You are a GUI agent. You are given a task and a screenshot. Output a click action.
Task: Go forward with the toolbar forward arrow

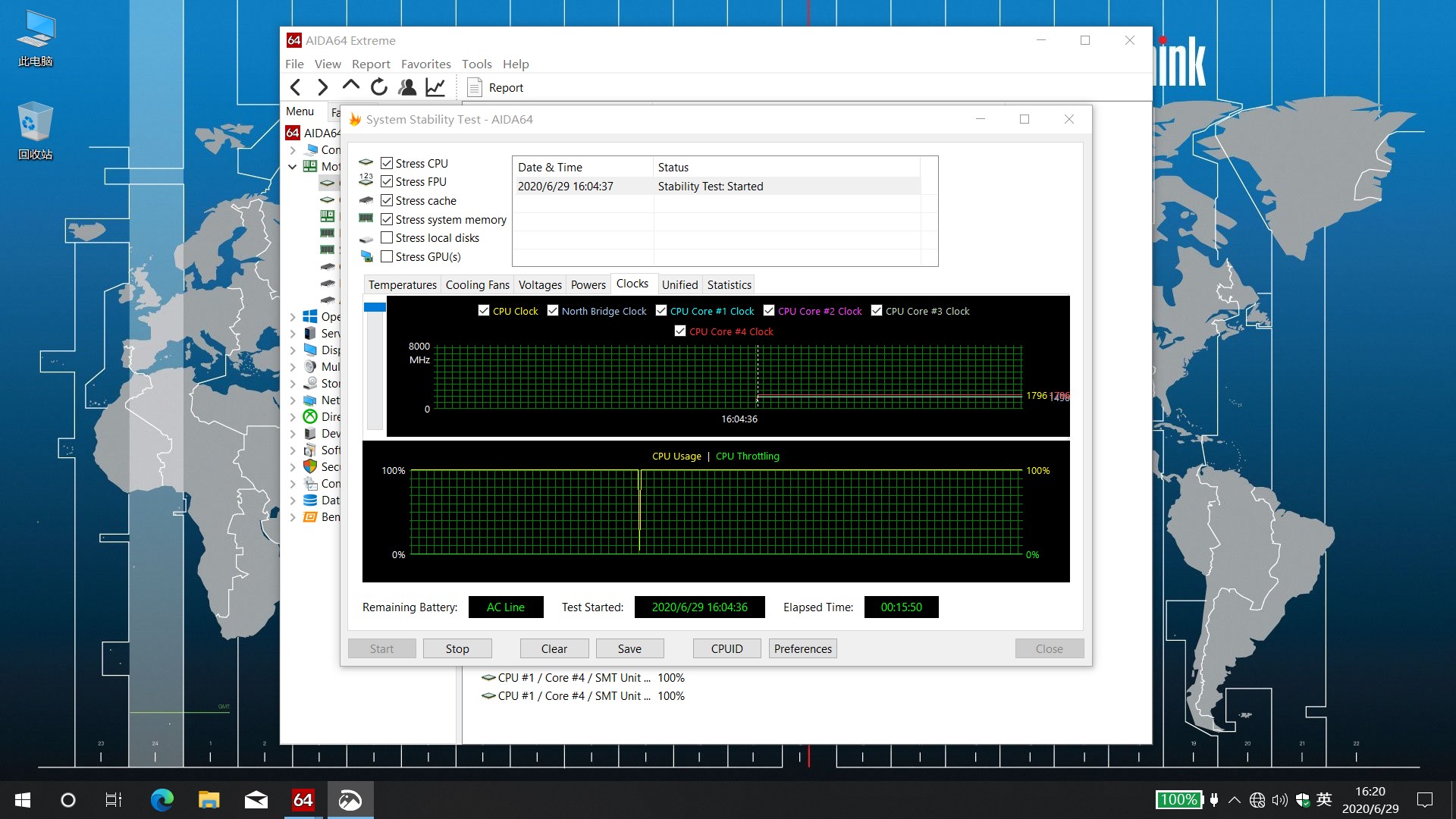pyautogui.click(x=323, y=87)
